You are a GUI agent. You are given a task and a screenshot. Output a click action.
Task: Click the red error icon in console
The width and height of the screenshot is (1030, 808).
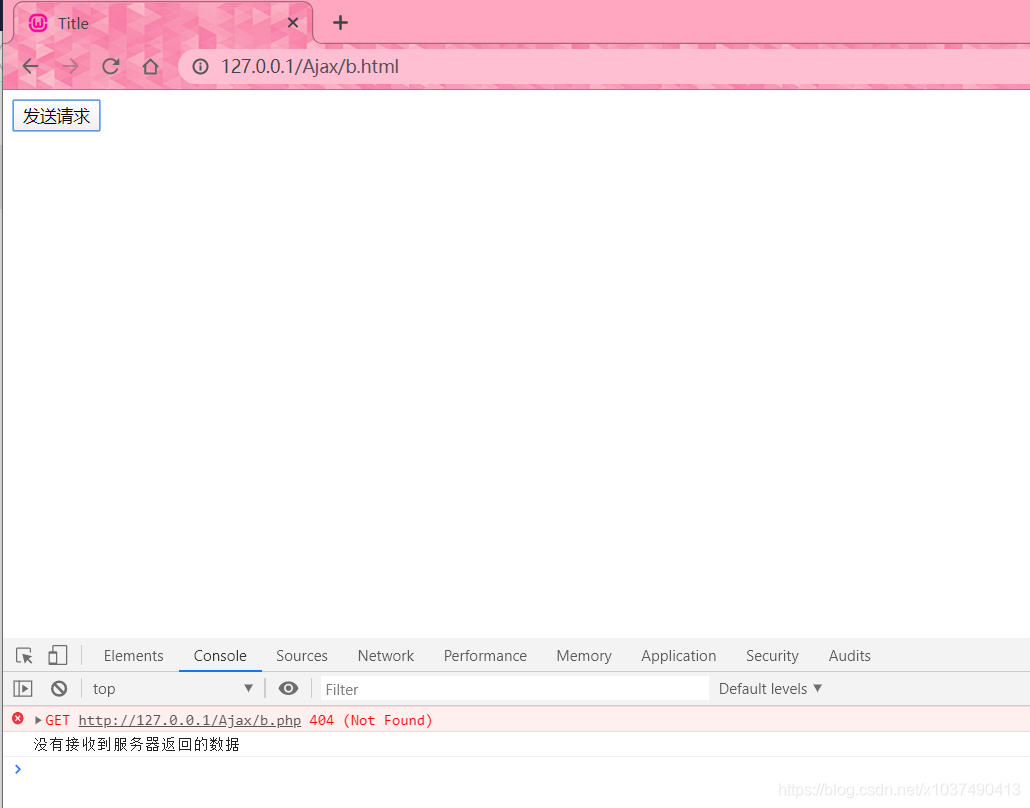coord(18,719)
